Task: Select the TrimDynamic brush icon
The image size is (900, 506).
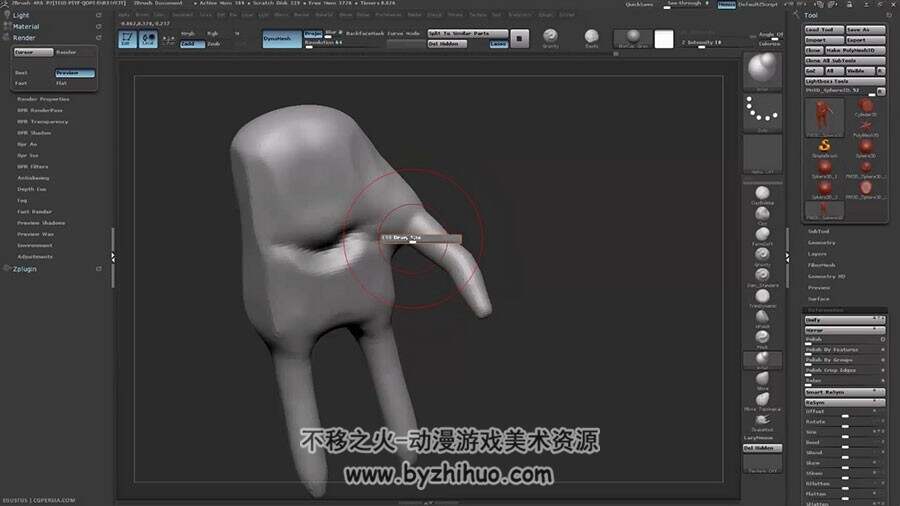Action: coord(762,296)
